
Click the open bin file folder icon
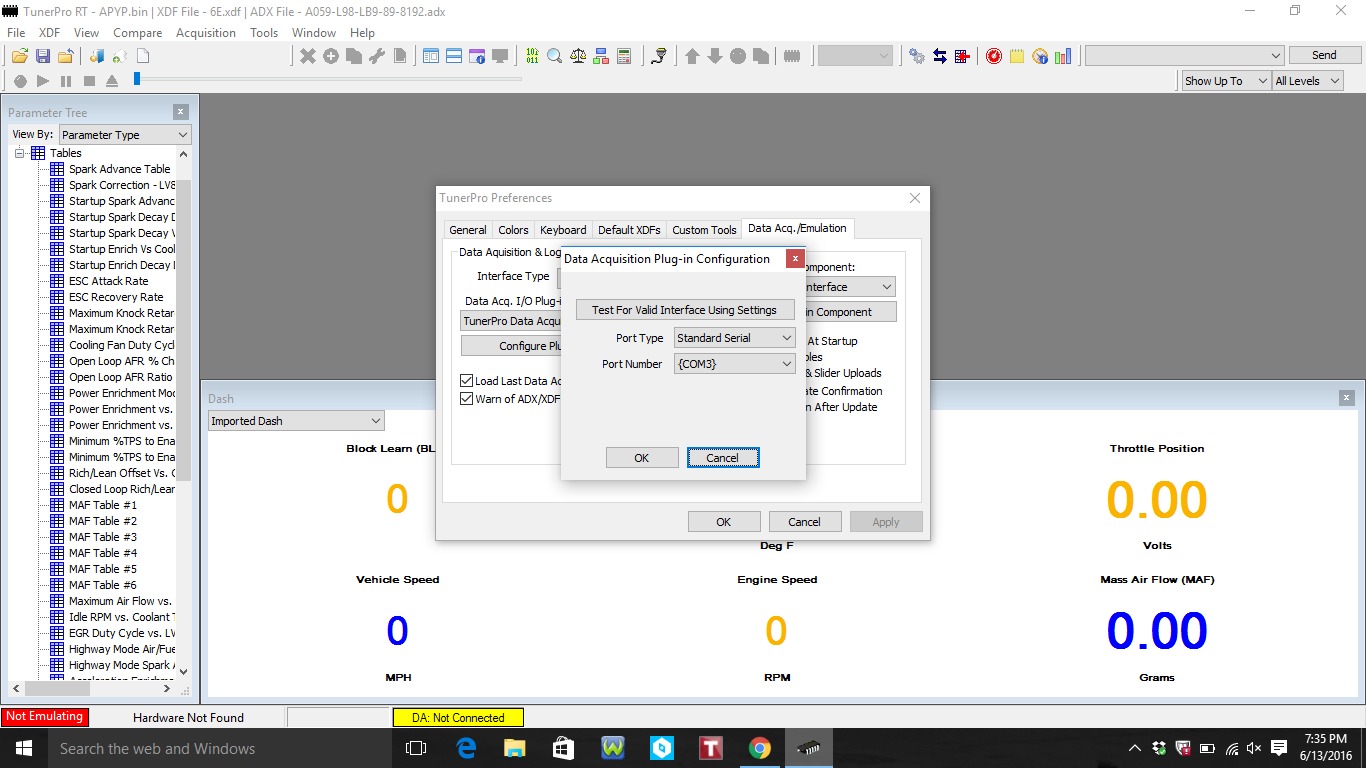pos(20,56)
